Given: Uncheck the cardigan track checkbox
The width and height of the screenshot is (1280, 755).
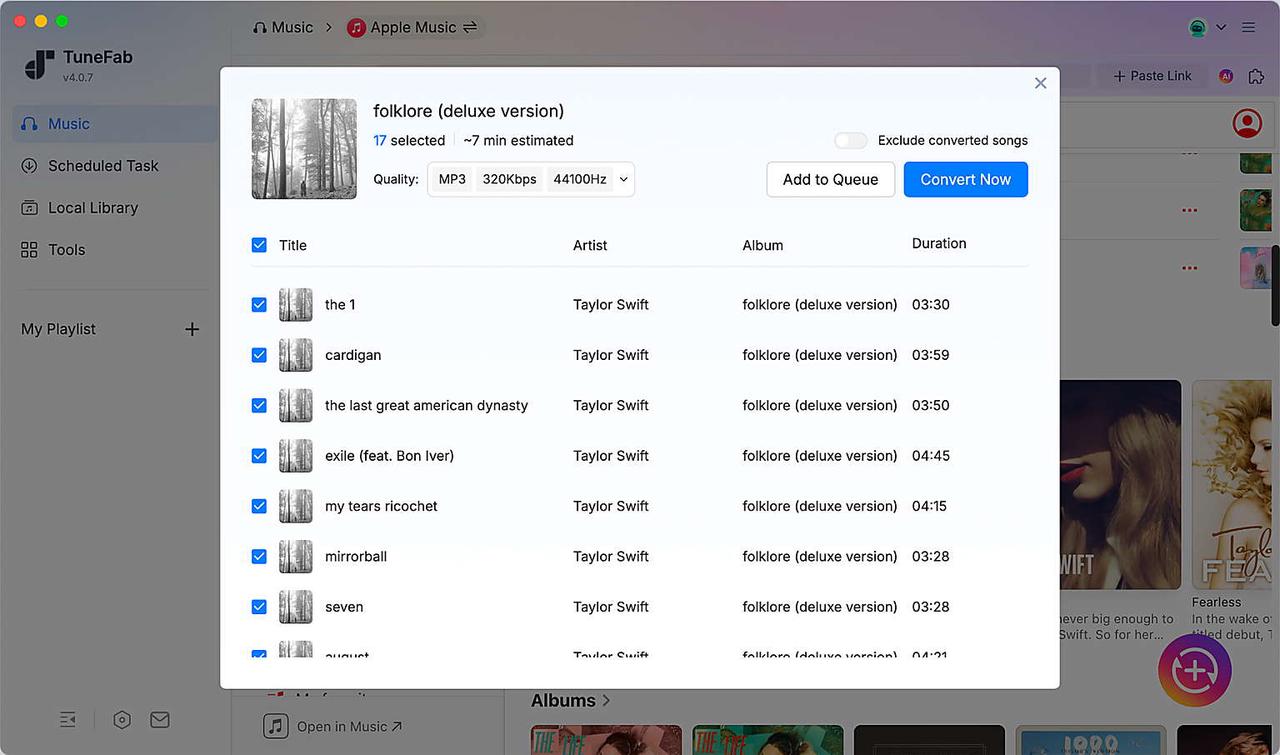Looking at the screenshot, I should click(259, 355).
